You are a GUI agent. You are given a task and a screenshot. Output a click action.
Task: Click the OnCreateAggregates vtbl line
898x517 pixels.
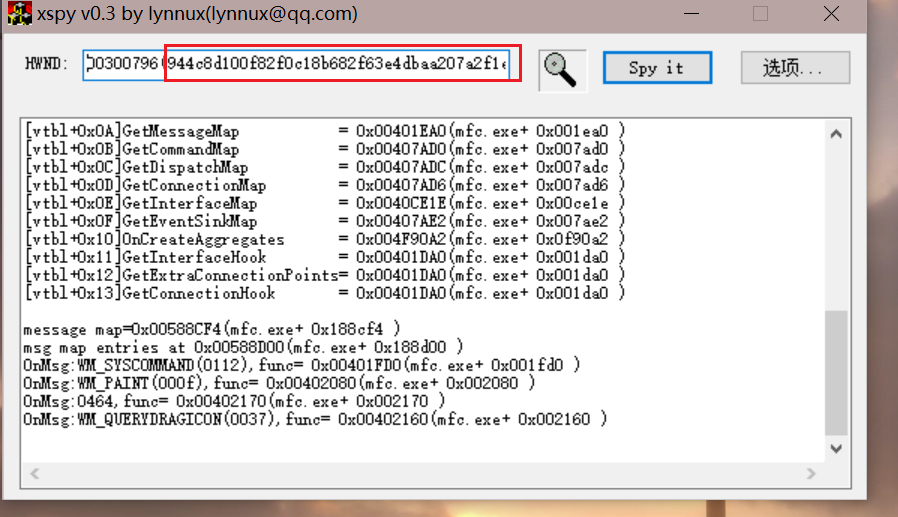(x=324, y=239)
